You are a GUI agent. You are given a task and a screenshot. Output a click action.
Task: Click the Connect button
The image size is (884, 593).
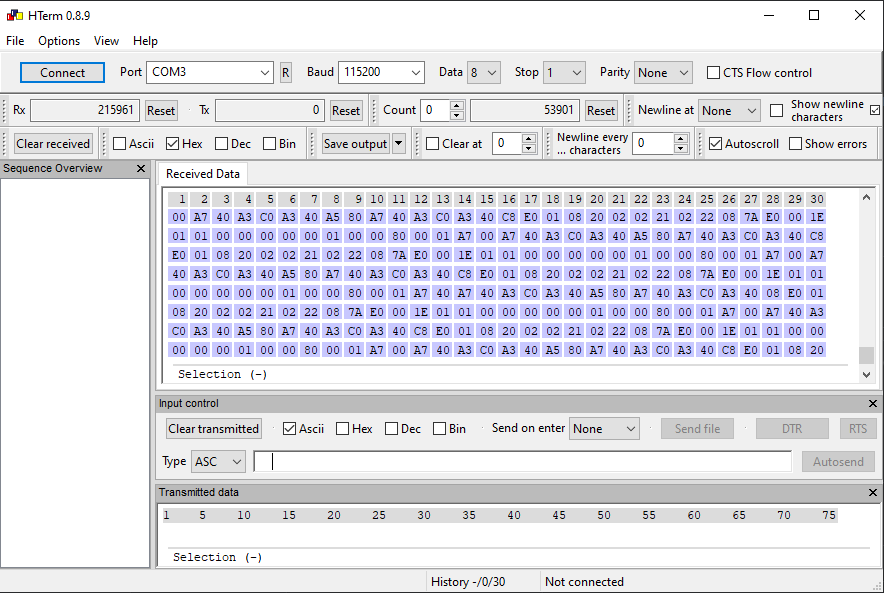pos(62,73)
